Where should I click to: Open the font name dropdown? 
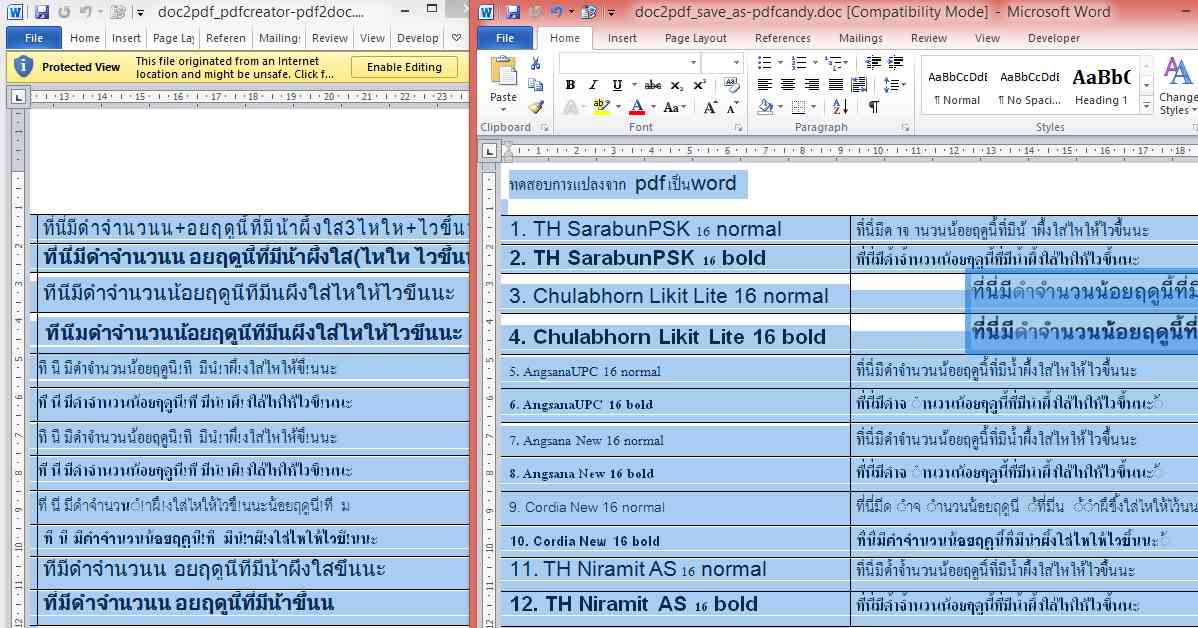(692, 63)
